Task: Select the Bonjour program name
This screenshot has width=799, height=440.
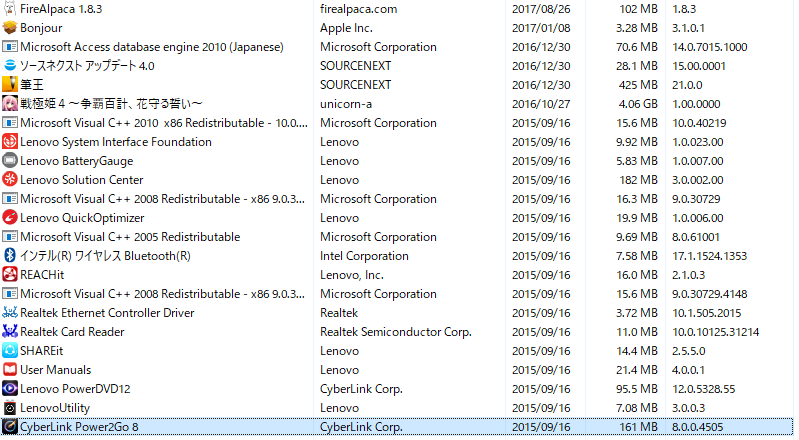Action: [x=41, y=28]
